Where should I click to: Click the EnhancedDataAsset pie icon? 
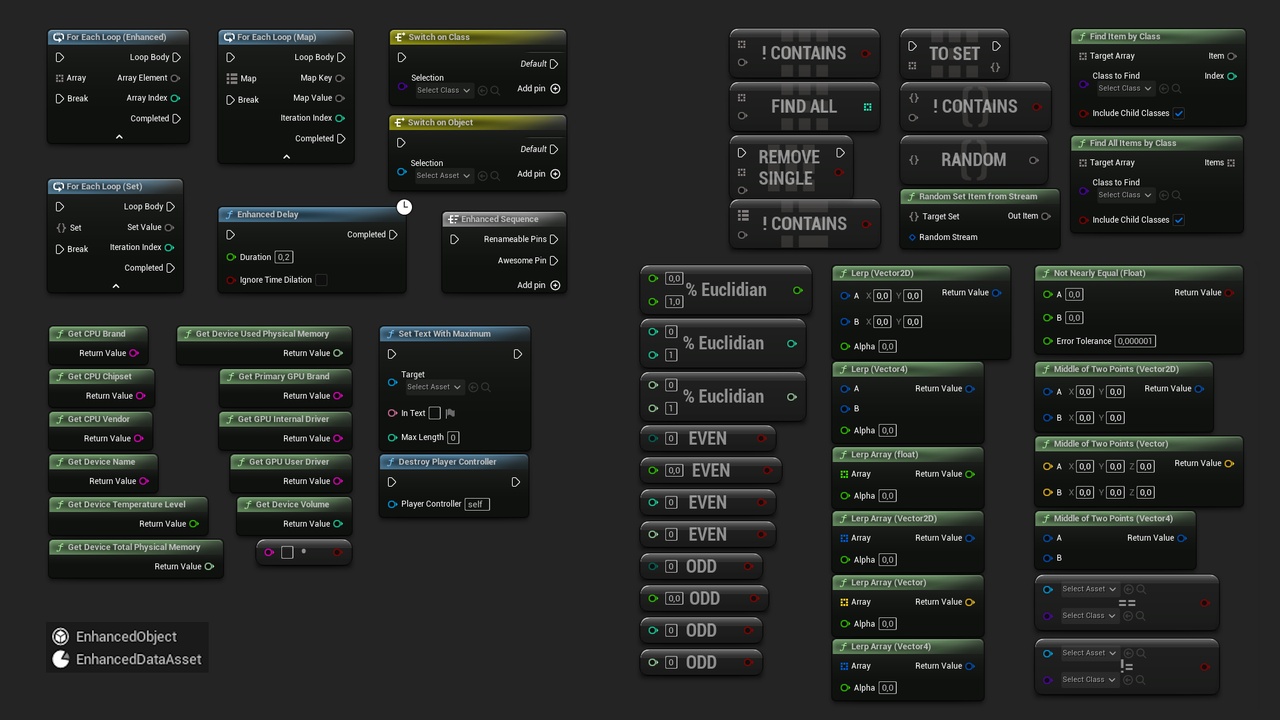(x=61, y=659)
